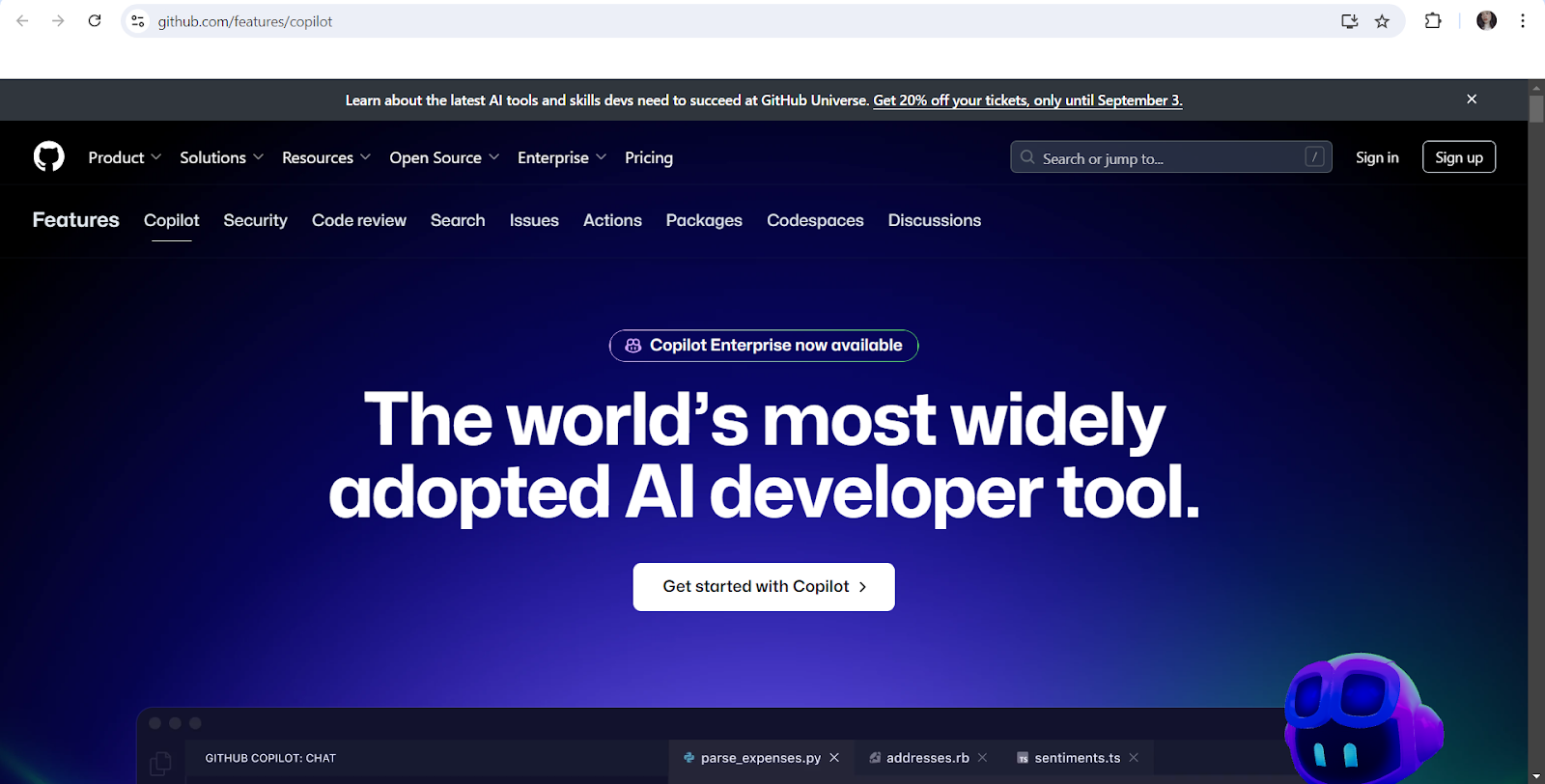Select the Code review features tab
Screen dimensions: 1545x784
[359, 220]
